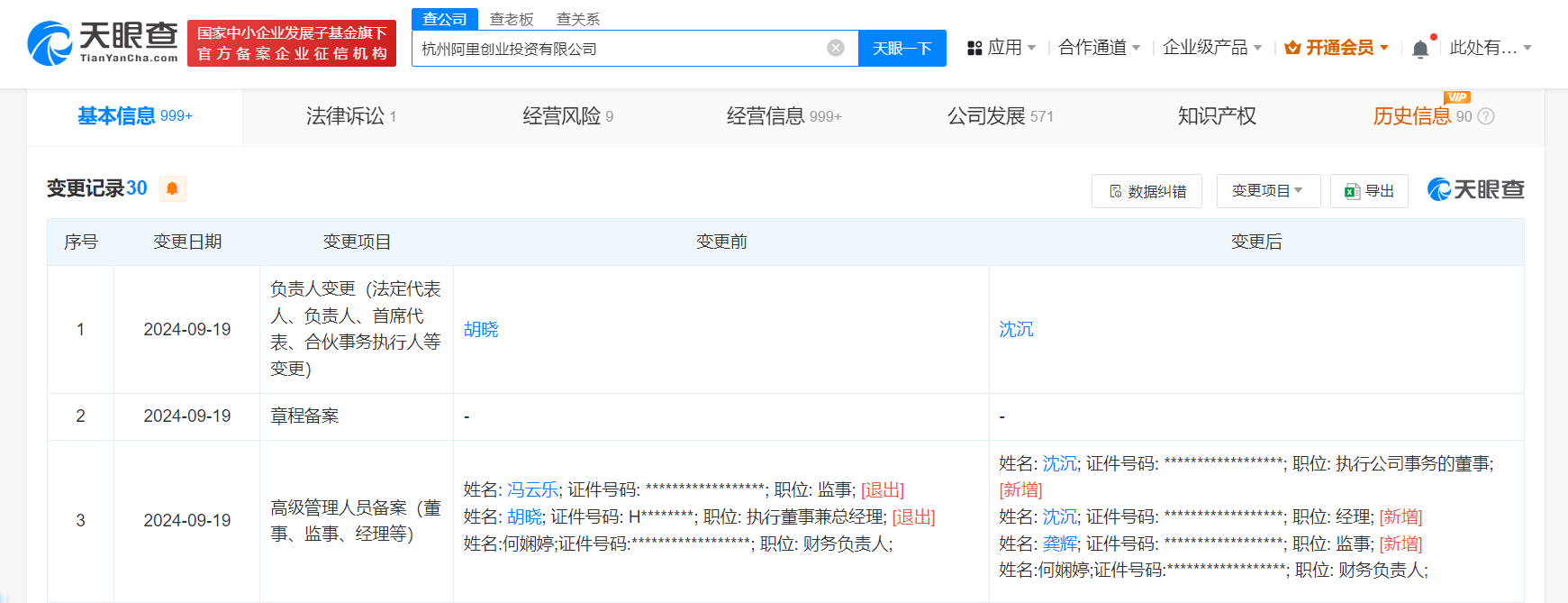Open 胡晓 link in row 1
Viewport: 1568px width, 603px height.
(x=481, y=330)
